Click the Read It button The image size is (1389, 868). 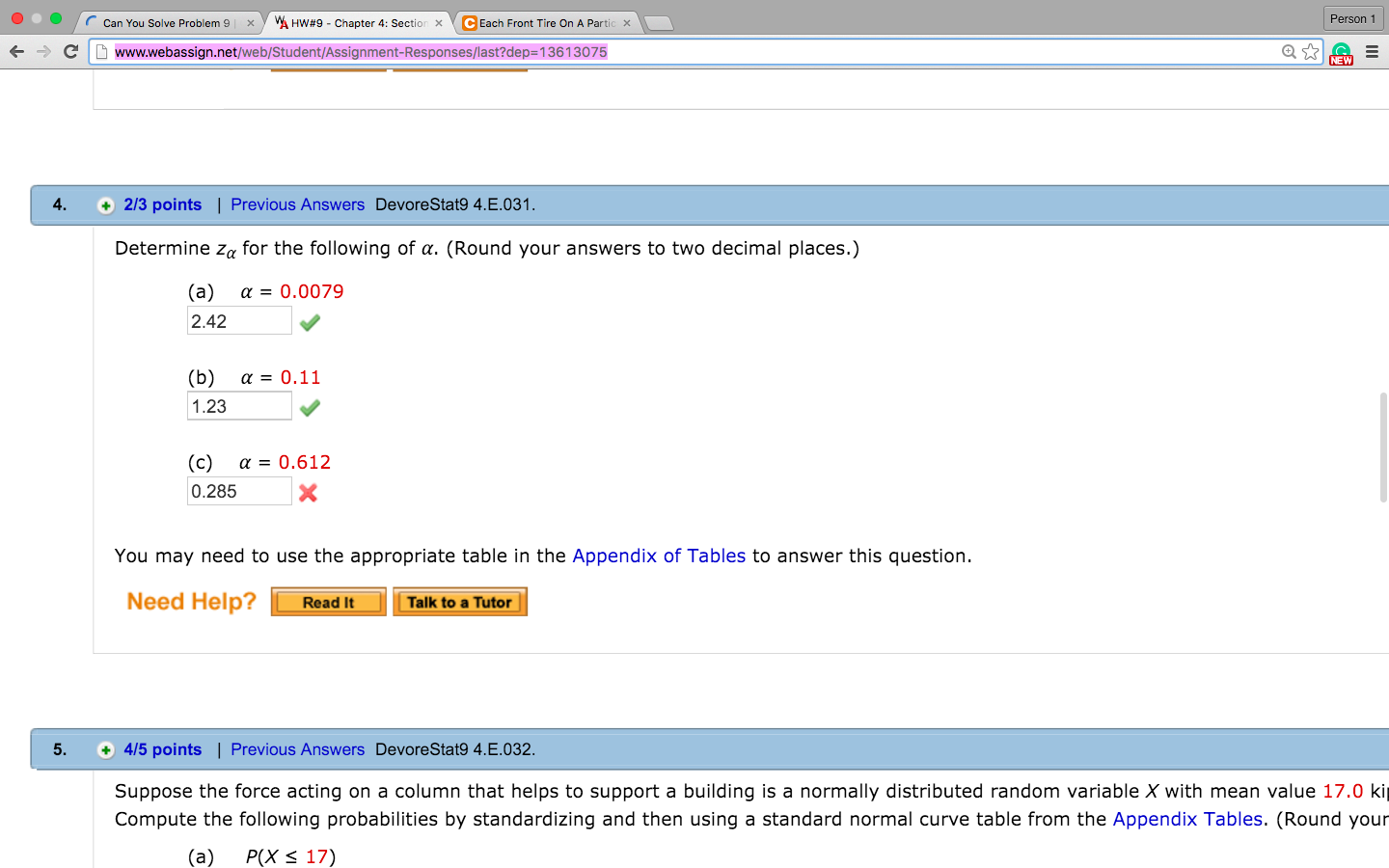[x=328, y=601]
